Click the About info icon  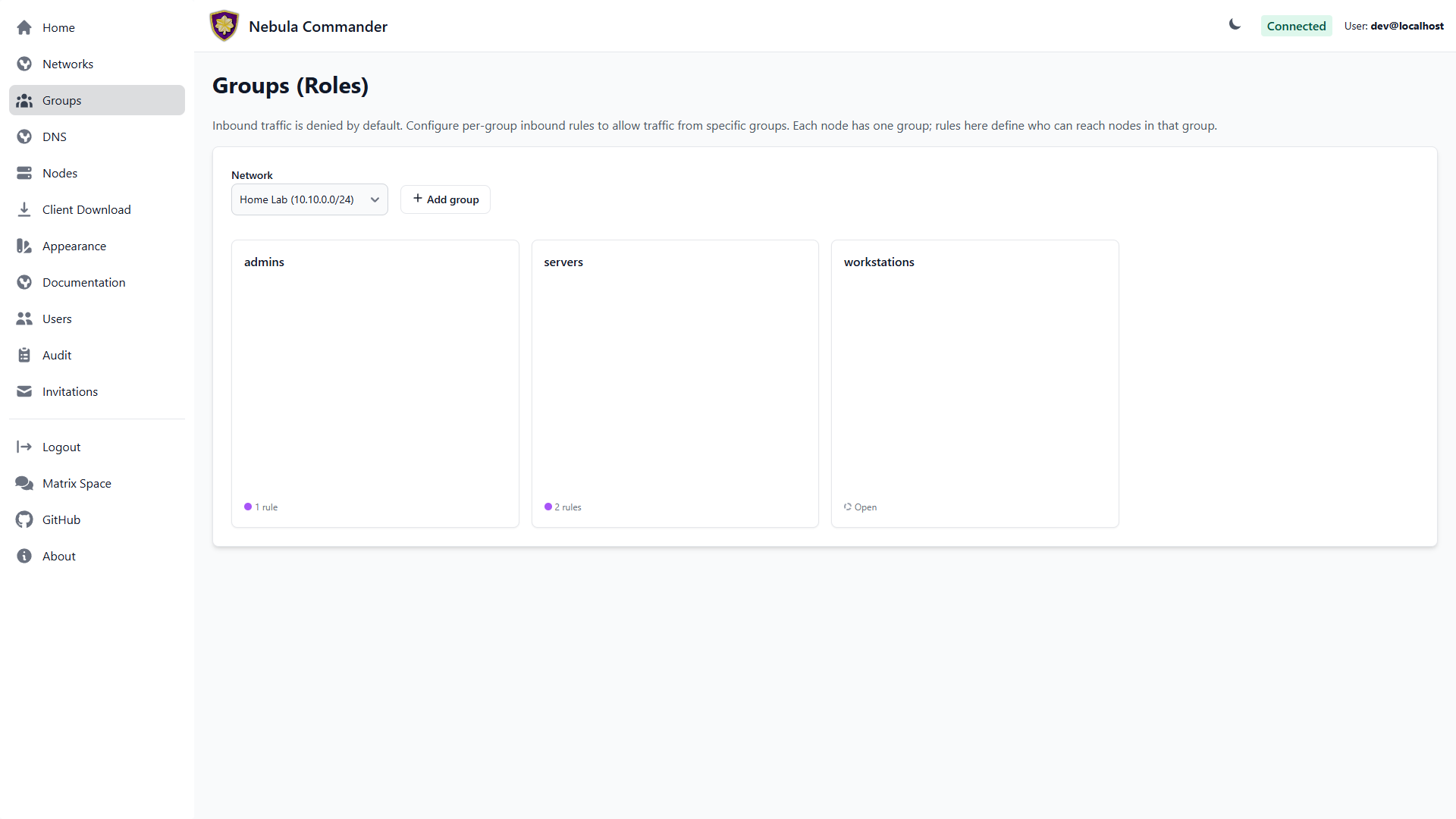[24, 556]
